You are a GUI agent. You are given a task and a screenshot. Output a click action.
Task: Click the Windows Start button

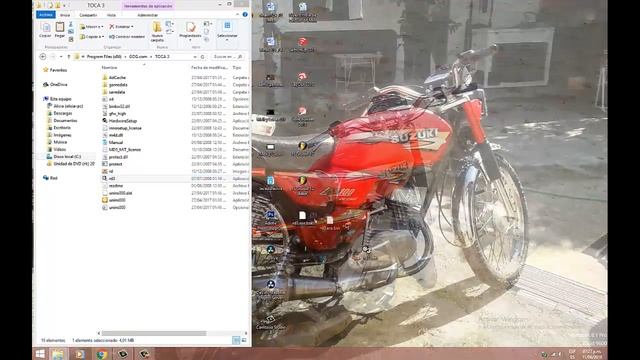(40, 354)
